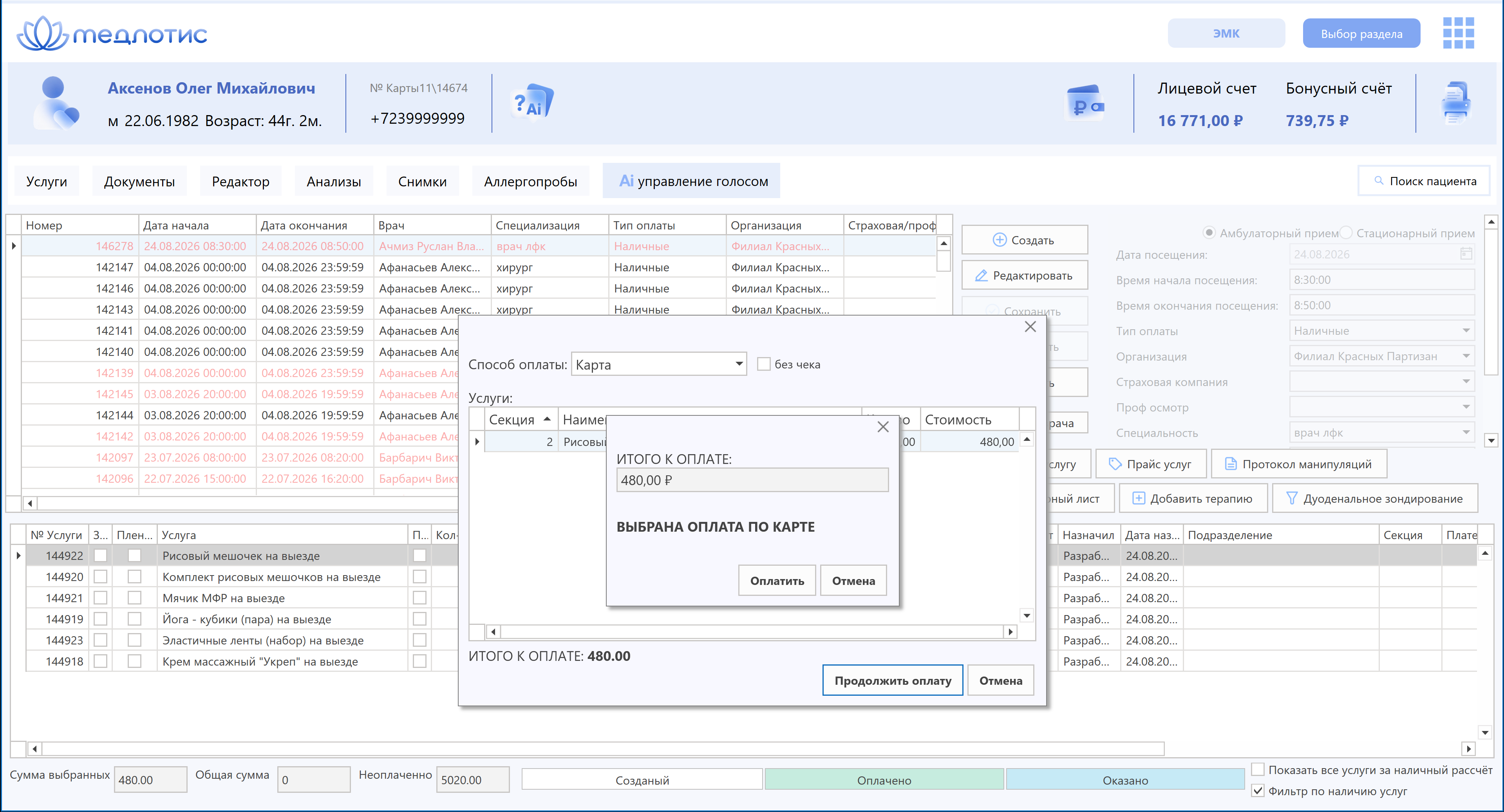Sort payment services by Секция column
The width and height of the screenshot is (1504, 812).
521,420
